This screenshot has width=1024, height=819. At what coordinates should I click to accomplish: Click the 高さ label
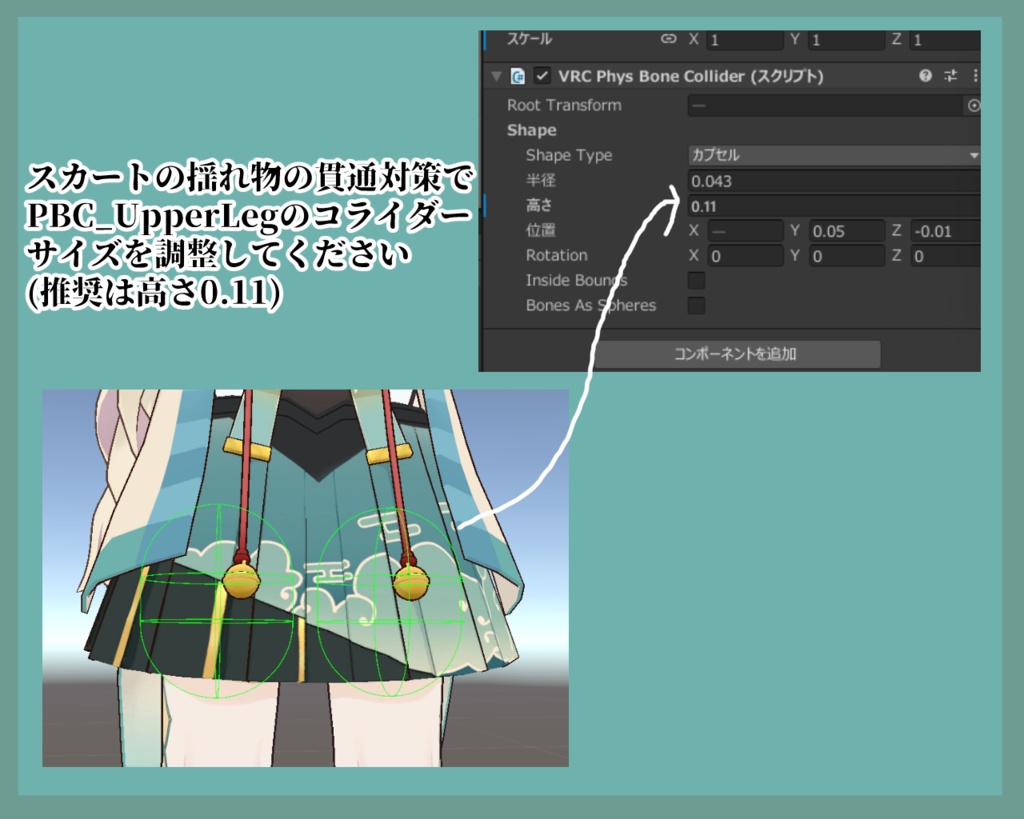[539, 205]
